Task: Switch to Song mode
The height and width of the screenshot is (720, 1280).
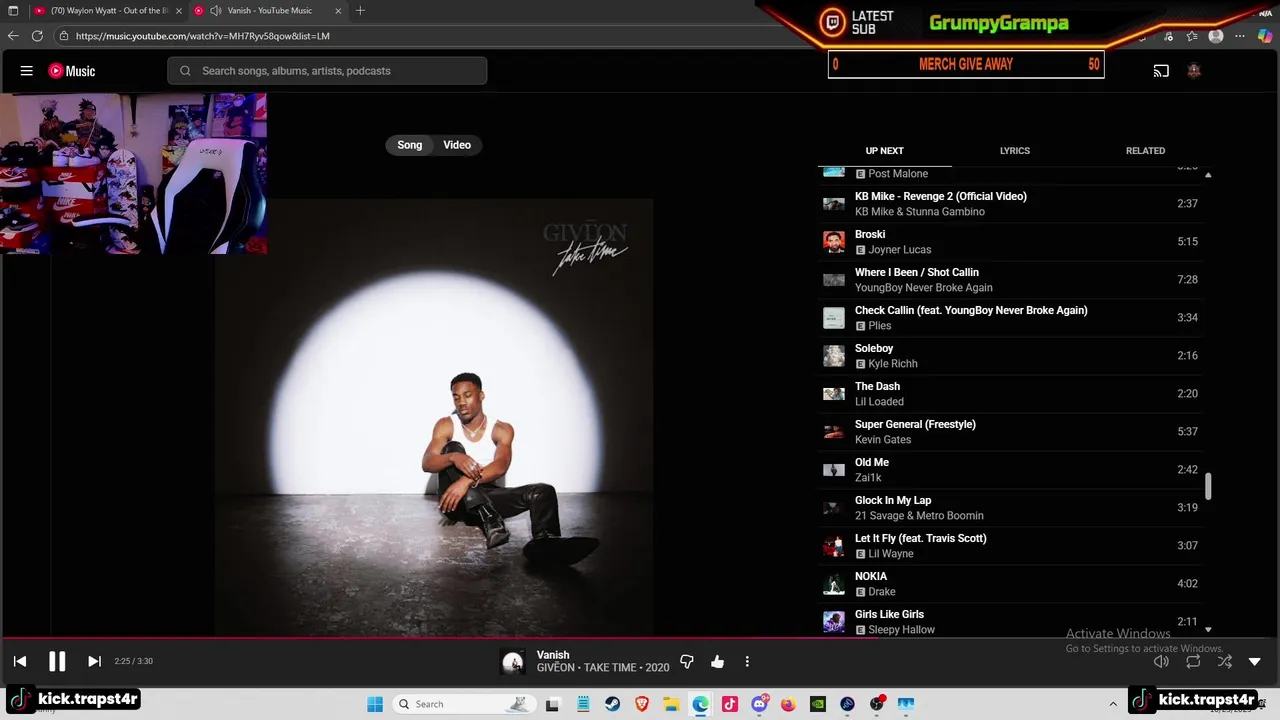Action: tap(410, 145)
